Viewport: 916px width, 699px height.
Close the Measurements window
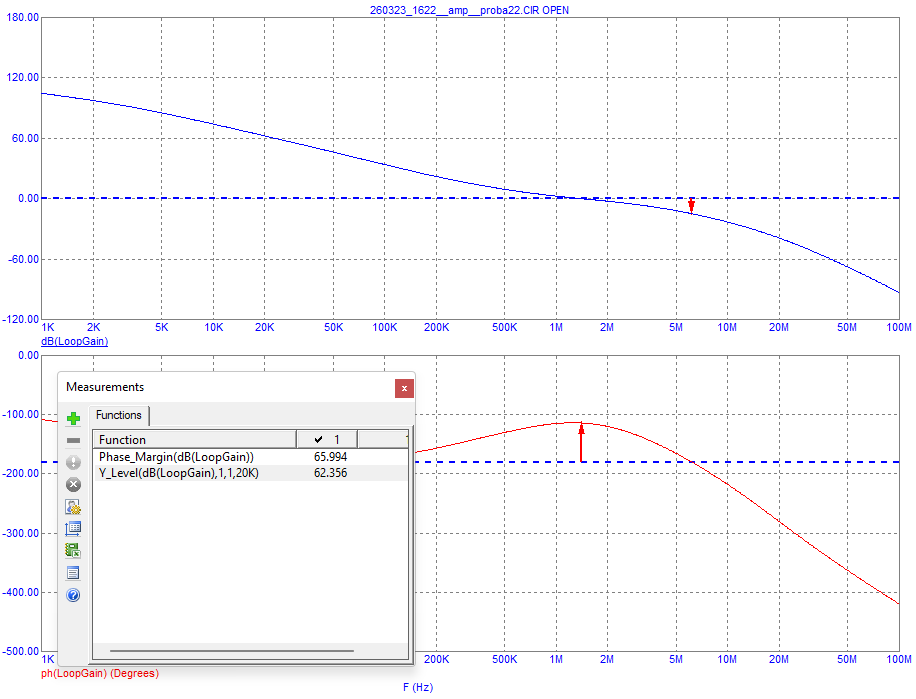coord(404,388)
